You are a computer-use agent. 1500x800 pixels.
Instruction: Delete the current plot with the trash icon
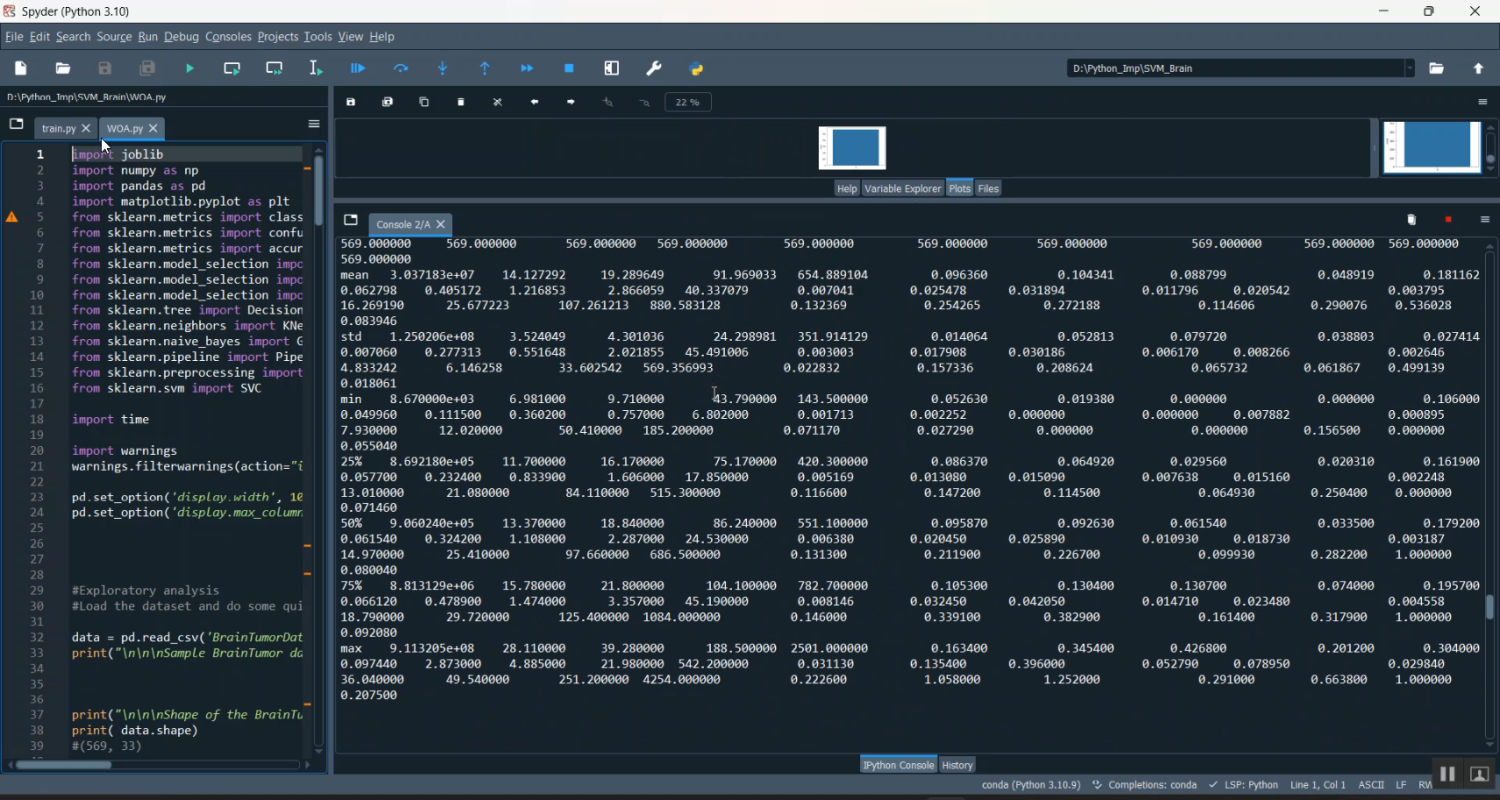pyautogui.click(x=461, y=102)
